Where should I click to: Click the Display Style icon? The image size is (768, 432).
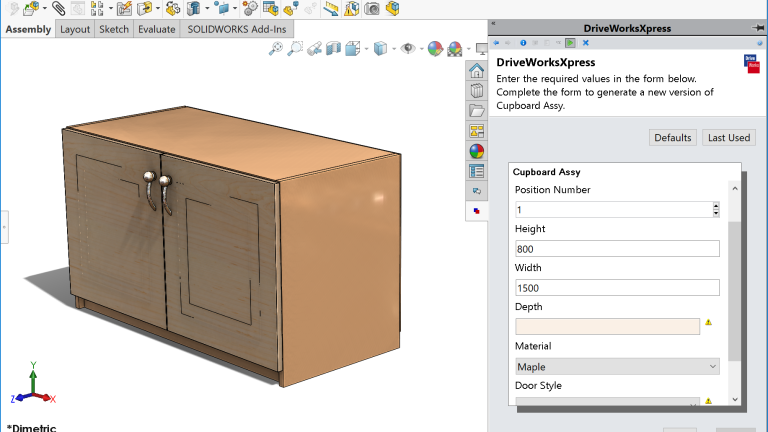pos(381,48)
